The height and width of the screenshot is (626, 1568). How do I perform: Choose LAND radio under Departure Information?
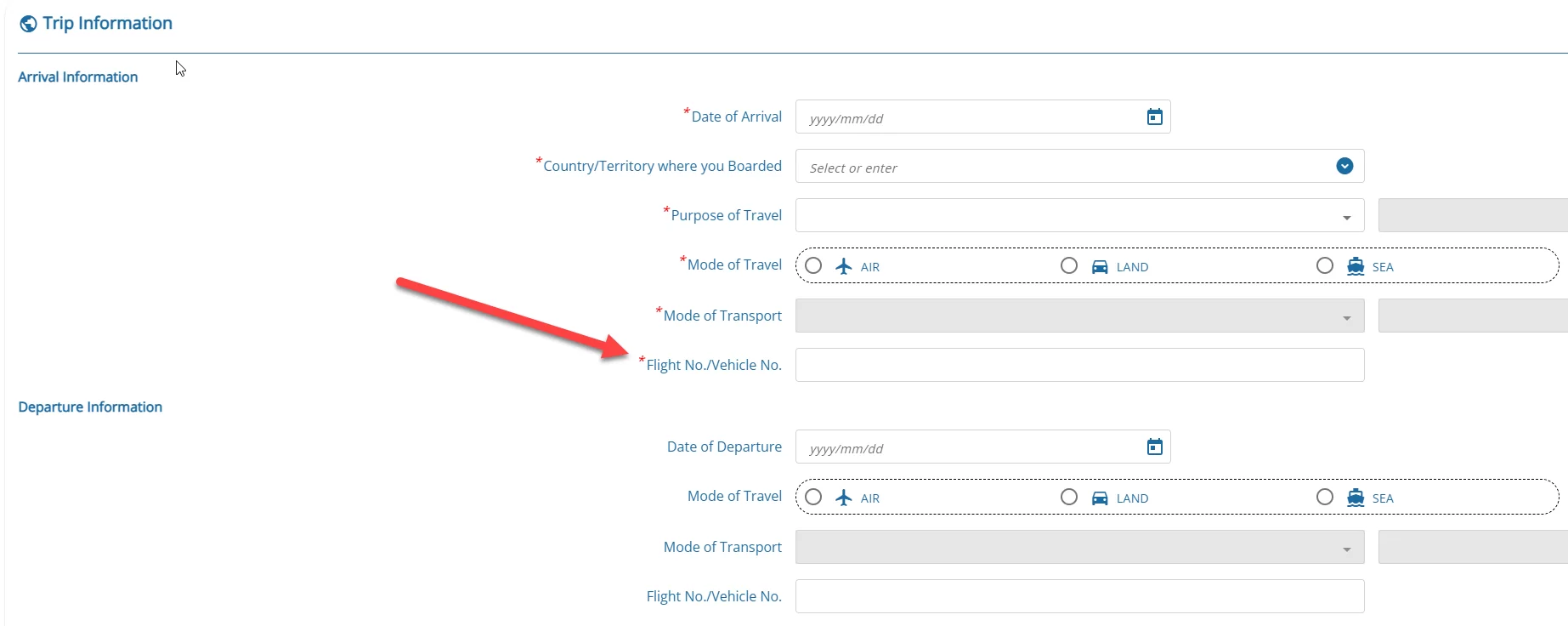[x=1069, y=497]
